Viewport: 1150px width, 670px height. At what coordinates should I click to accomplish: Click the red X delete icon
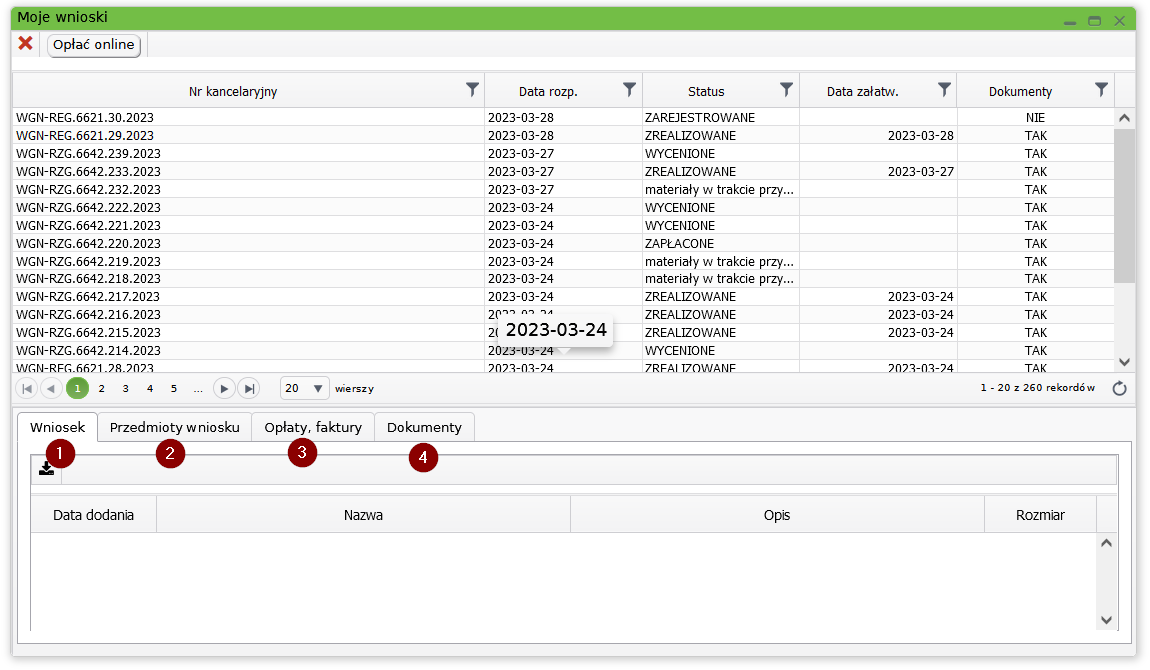[26, 44]
